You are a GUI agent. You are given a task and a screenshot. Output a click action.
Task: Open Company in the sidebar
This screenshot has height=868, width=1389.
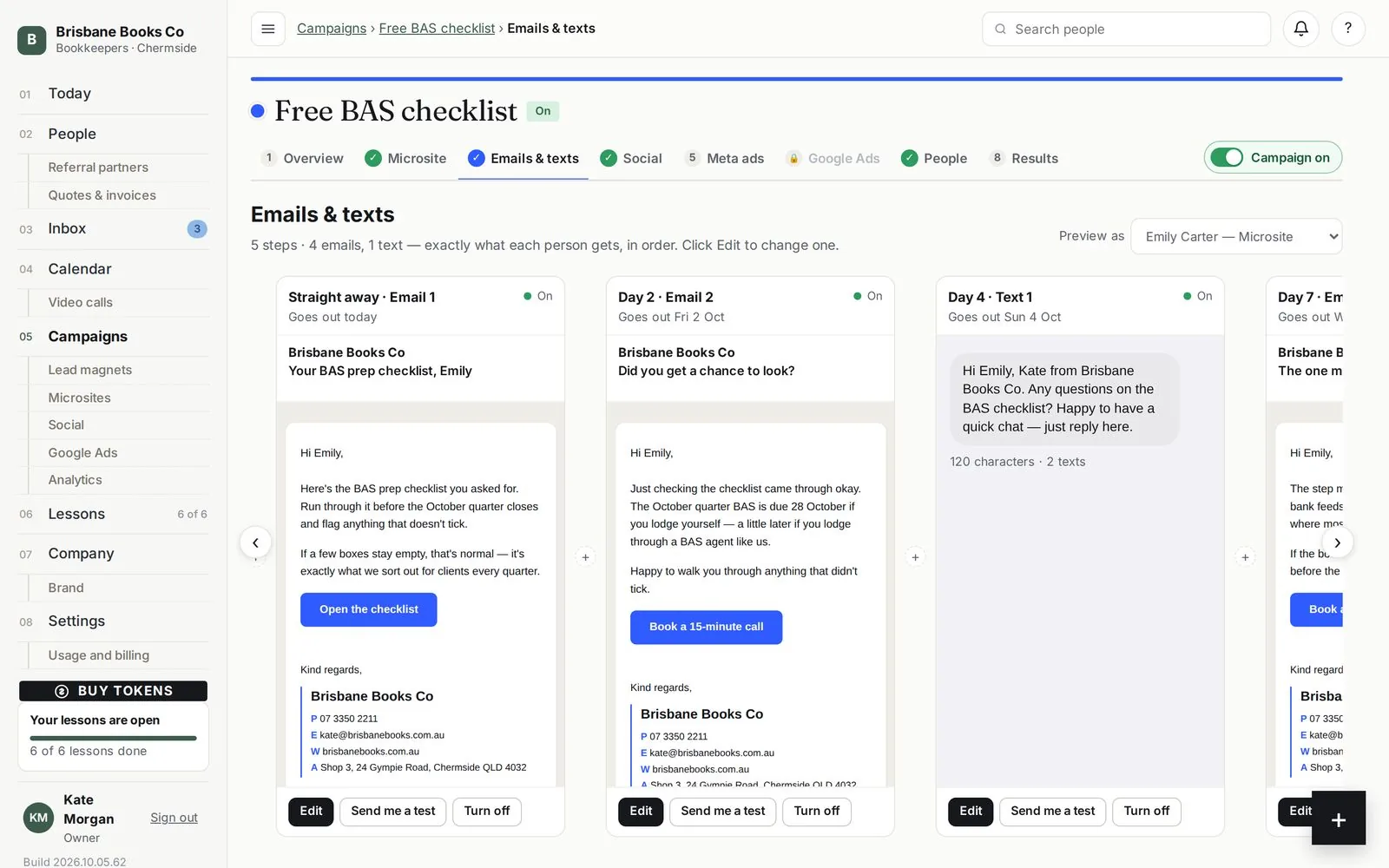113,554
